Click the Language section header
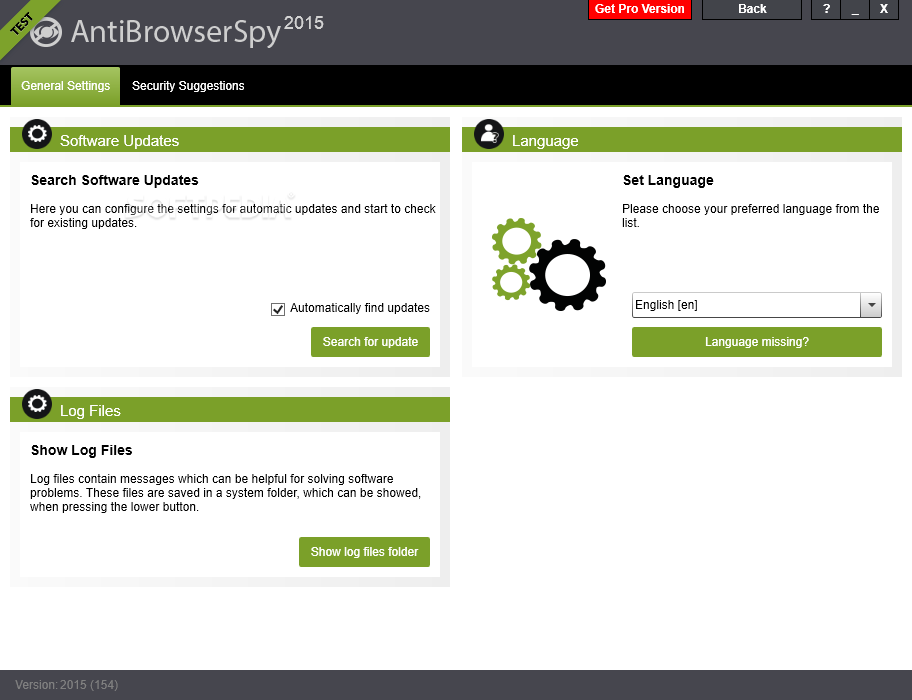 click(x=682, y=140)
